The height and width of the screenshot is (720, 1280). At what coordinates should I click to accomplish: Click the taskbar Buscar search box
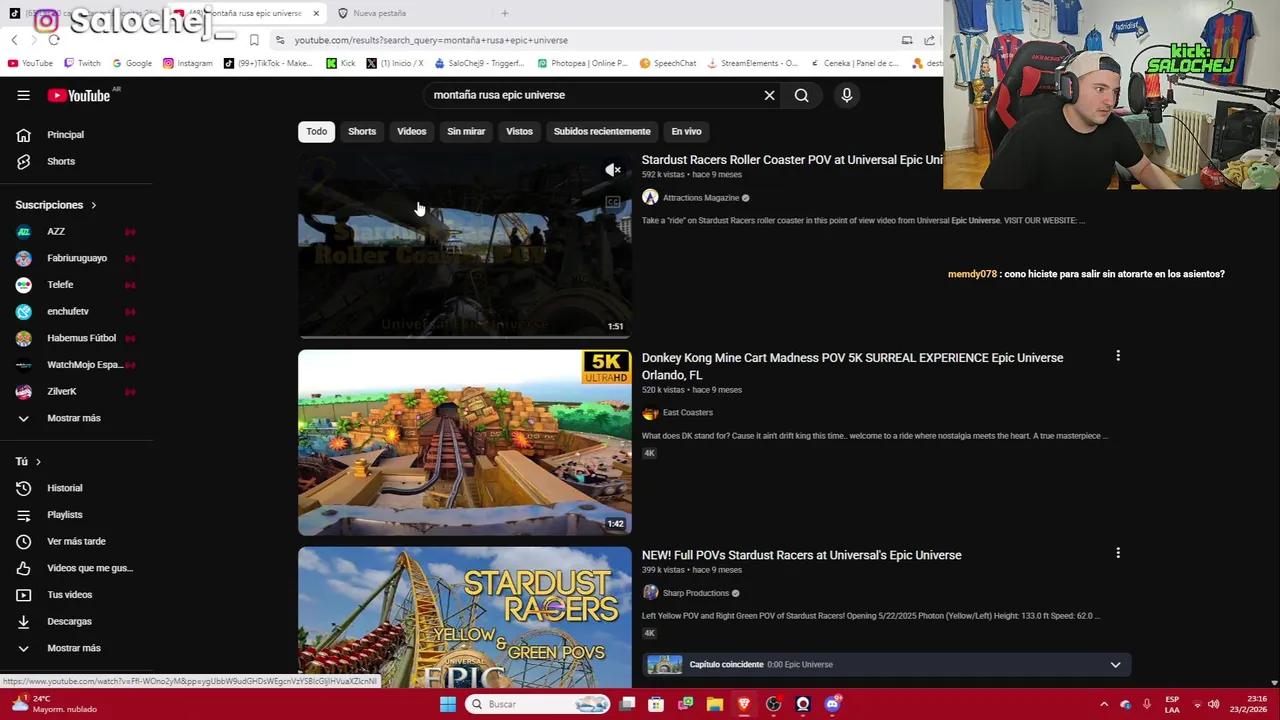(x=539, y=704)
